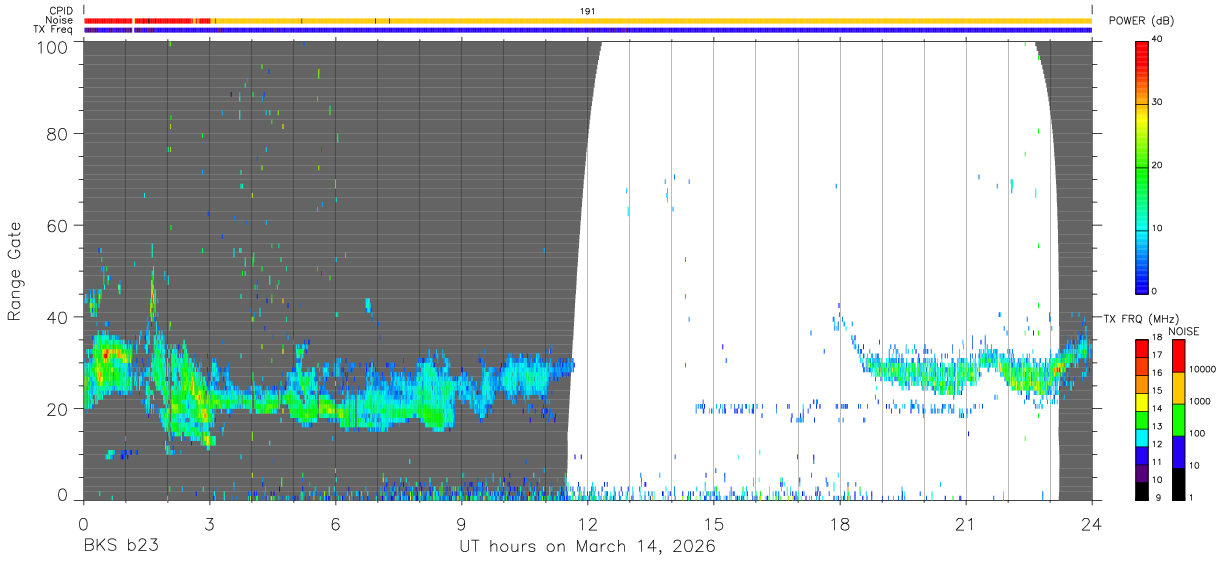Click the 14 label in TX FRQ legend
The width and height of the screenshot is (1228, 567).
tap(1156, 410)
